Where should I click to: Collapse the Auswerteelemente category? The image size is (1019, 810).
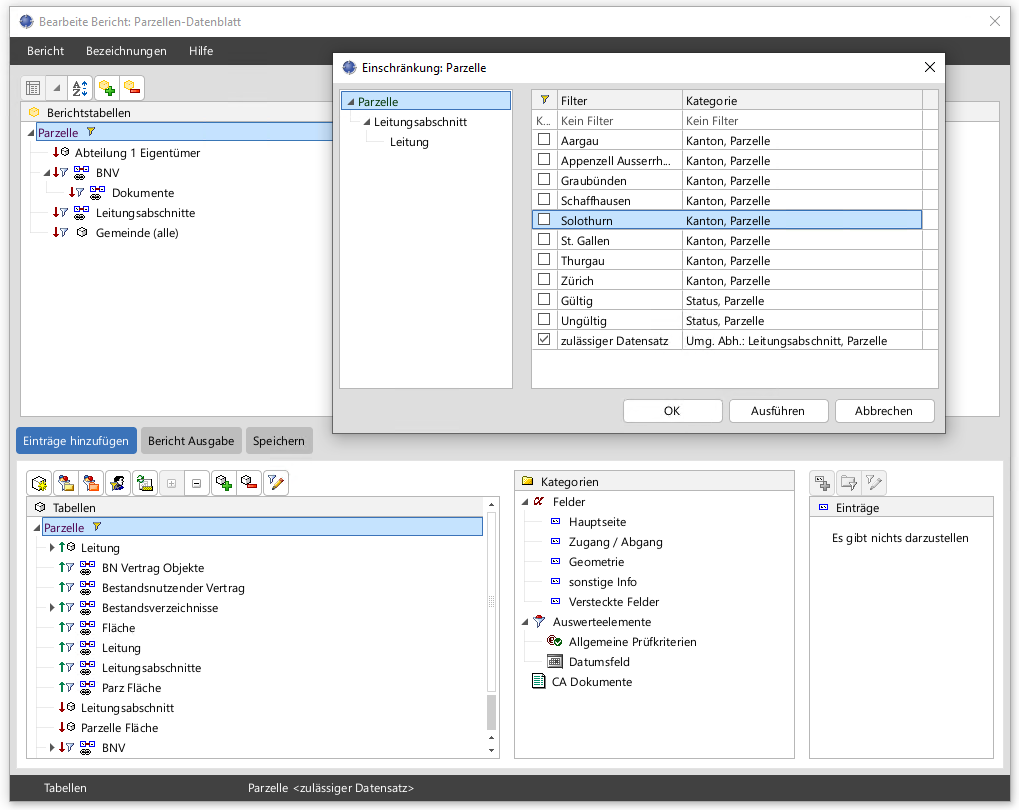coord(525,623)
